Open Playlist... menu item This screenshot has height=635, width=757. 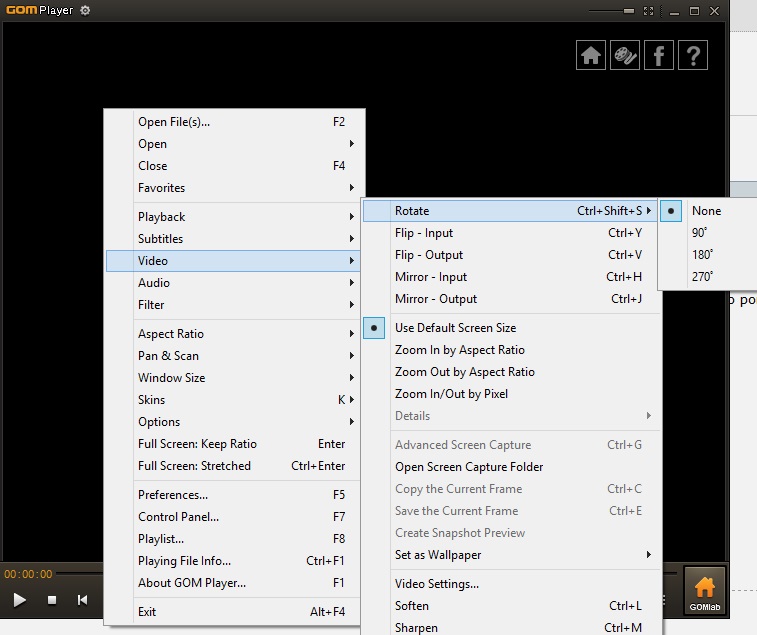233,539
